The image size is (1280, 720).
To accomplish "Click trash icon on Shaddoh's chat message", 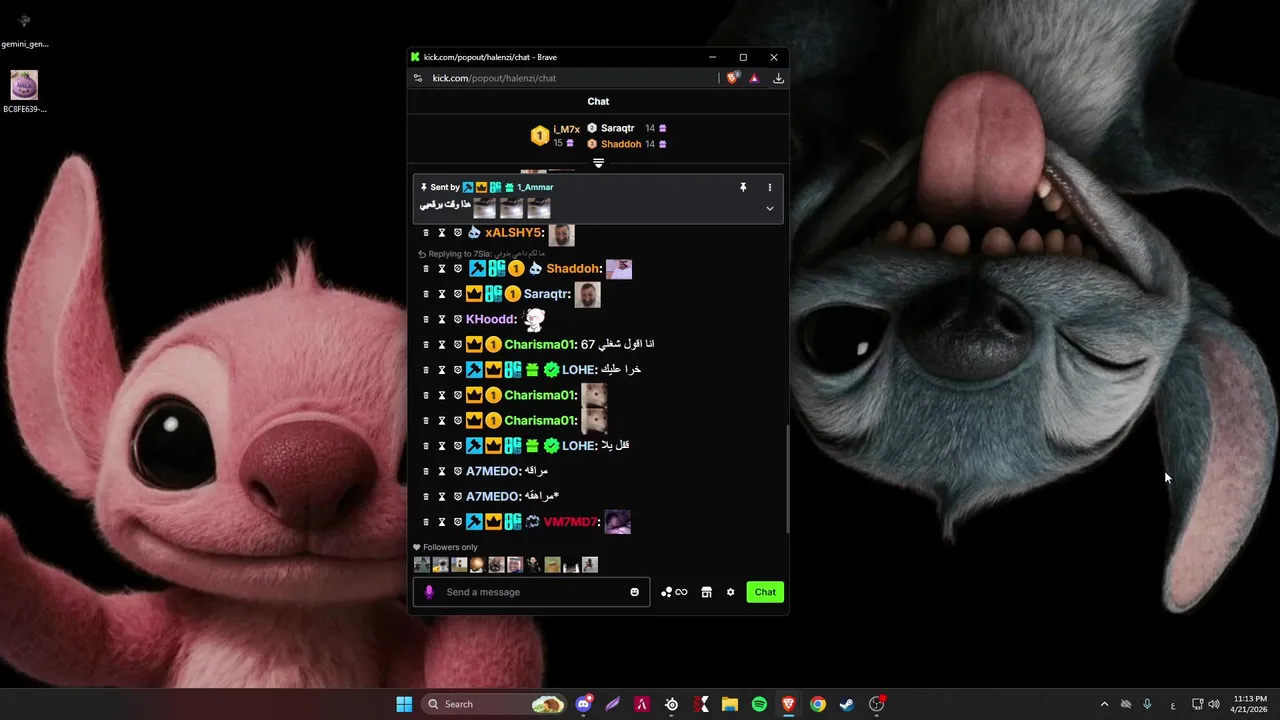I will click(x=426, y=269).
